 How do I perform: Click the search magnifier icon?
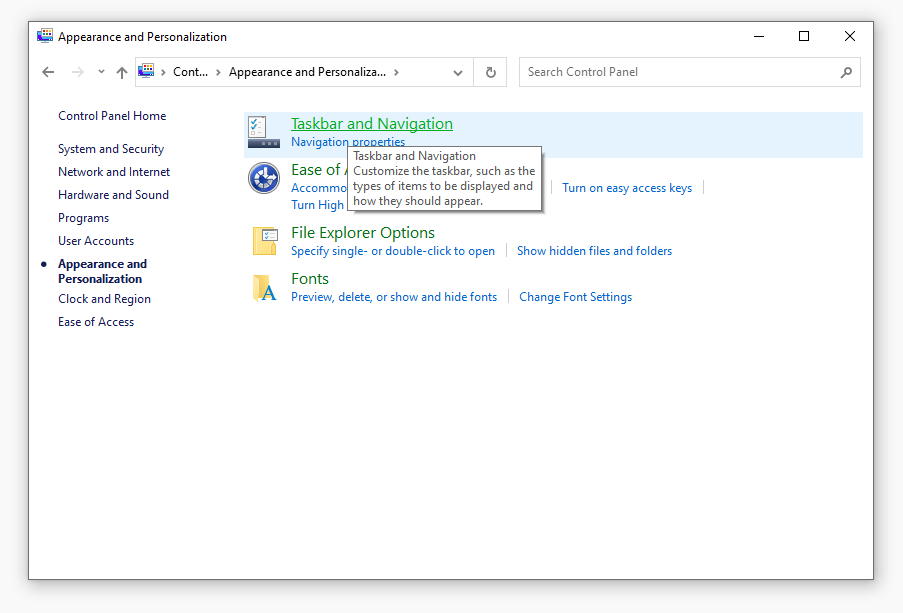pos(846,72)
